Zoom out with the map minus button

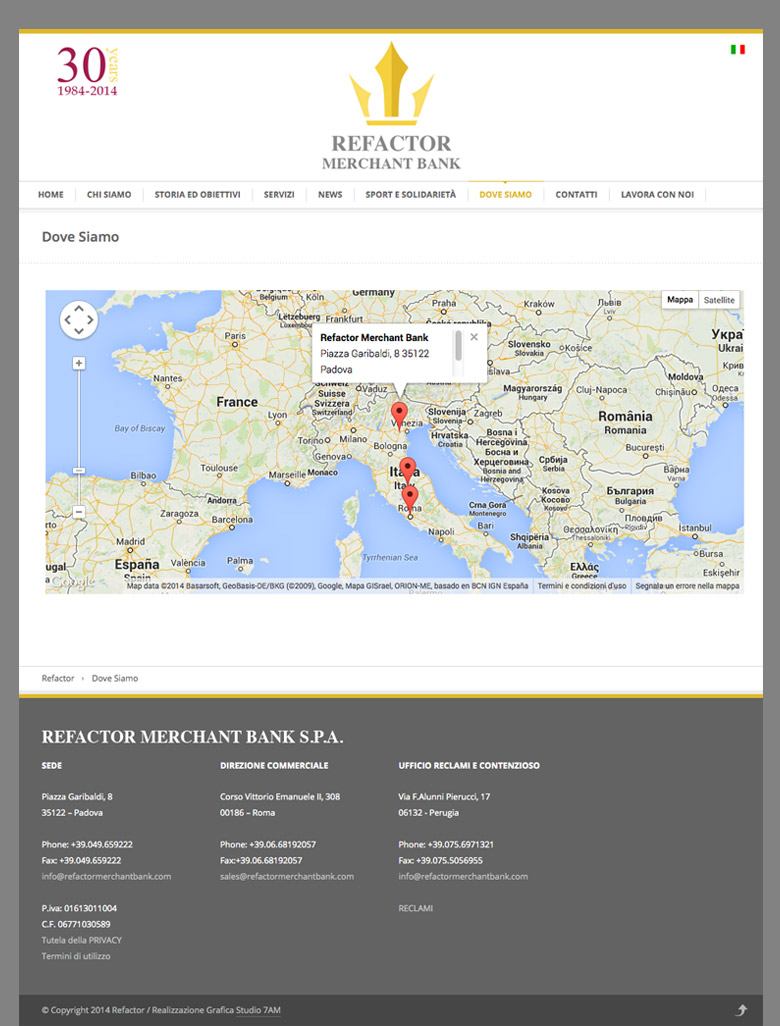[x=79, y=512]
